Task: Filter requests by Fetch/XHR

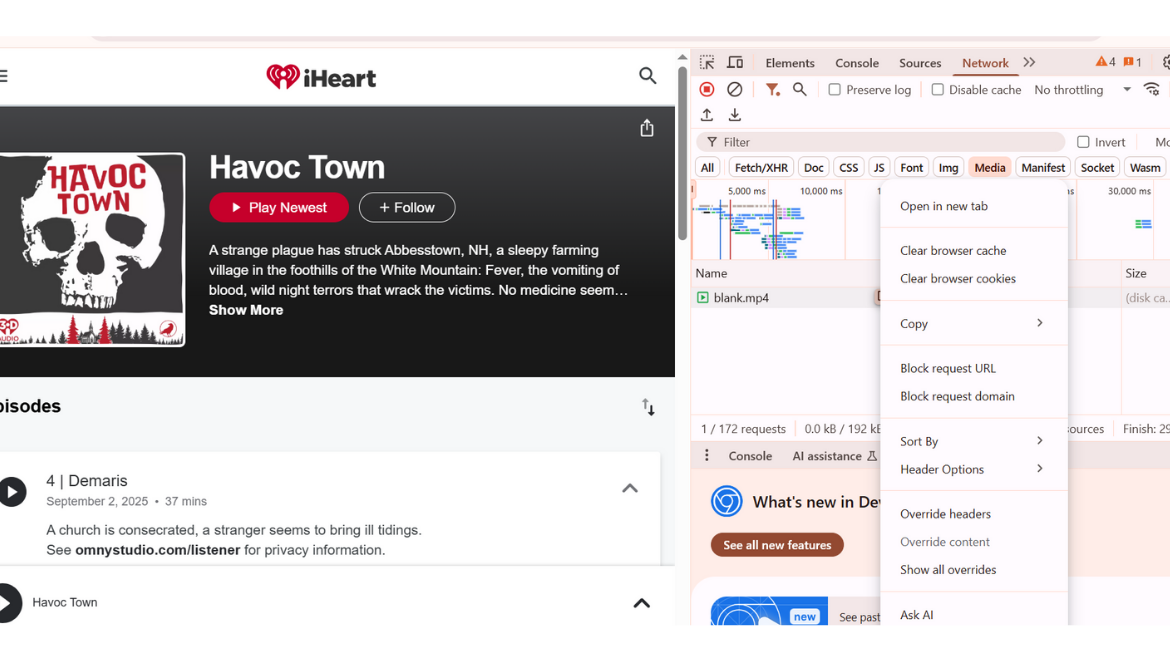Action: point(761,168)
